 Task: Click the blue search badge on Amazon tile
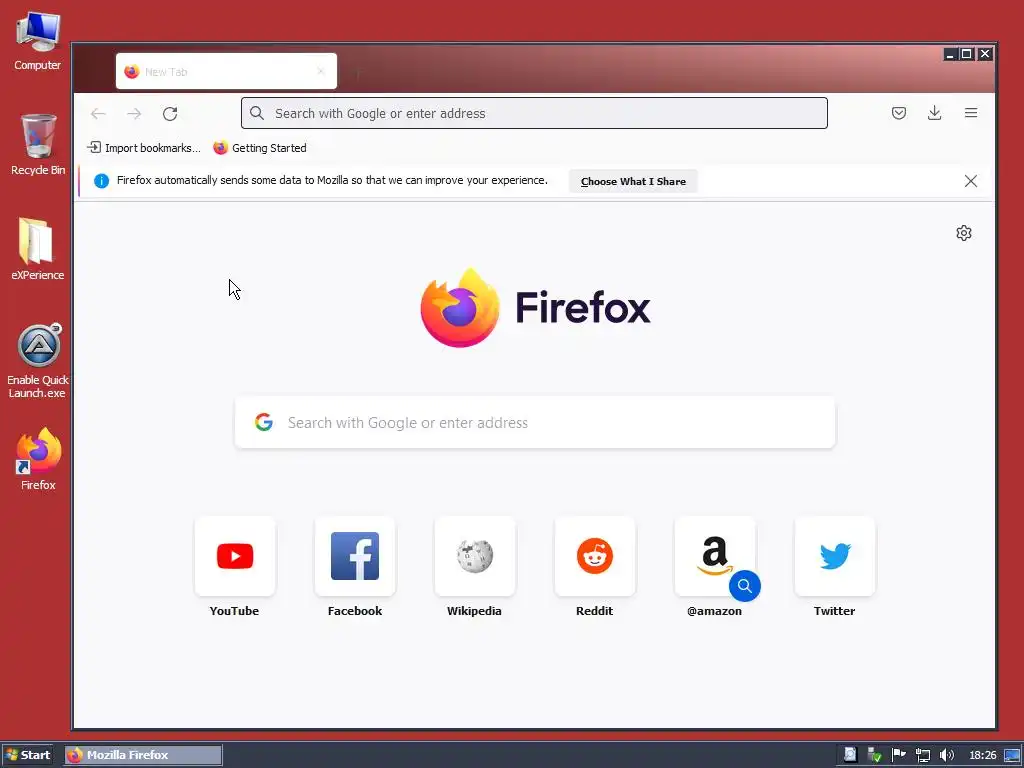744,586
